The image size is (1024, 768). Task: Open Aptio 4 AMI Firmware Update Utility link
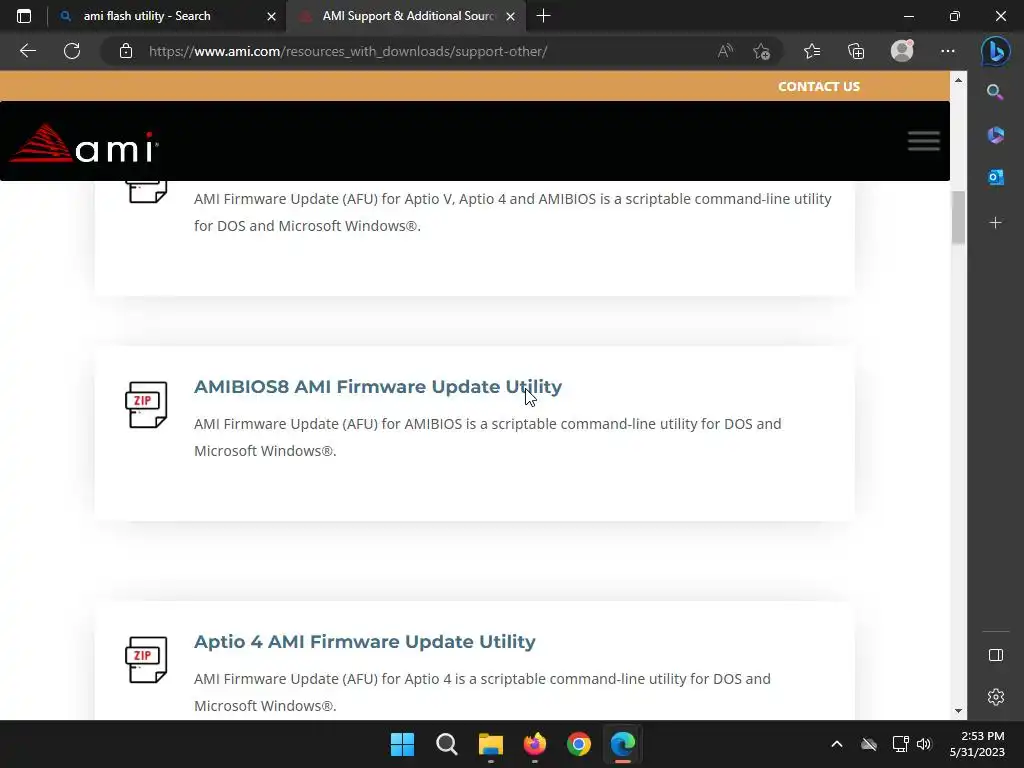364,641
